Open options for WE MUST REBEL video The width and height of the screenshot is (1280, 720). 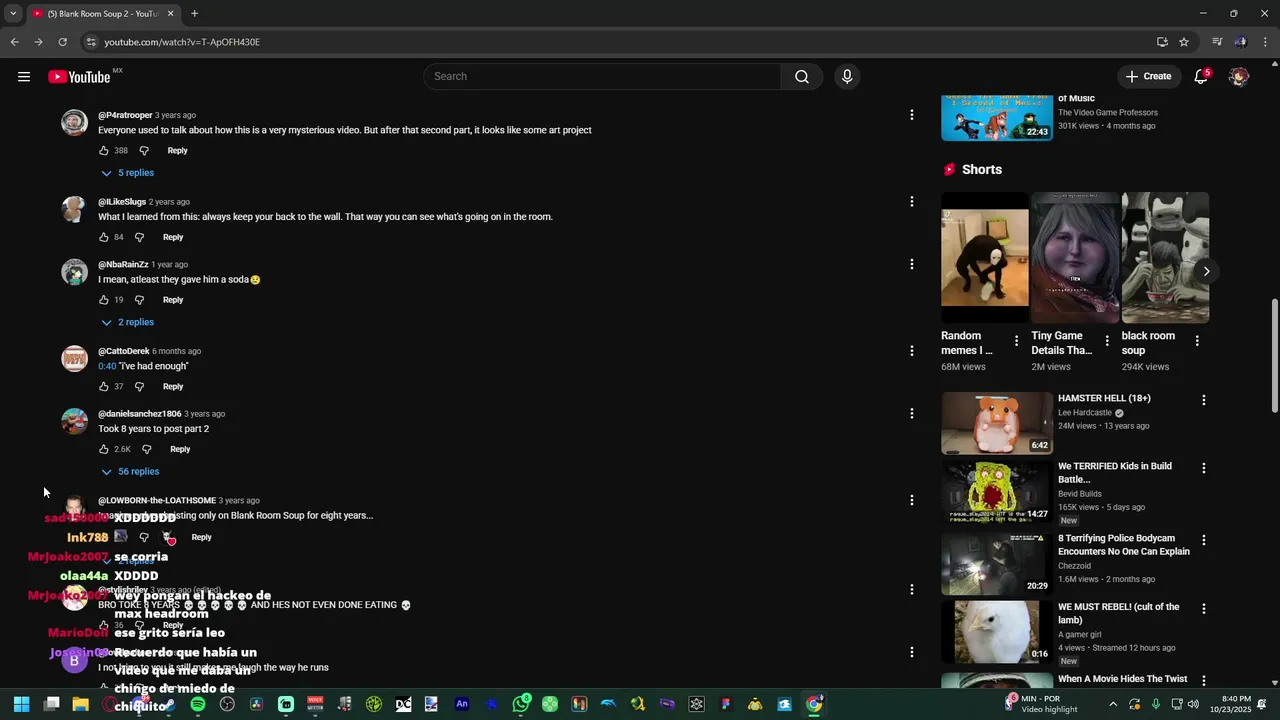(x=1203, y=608)
